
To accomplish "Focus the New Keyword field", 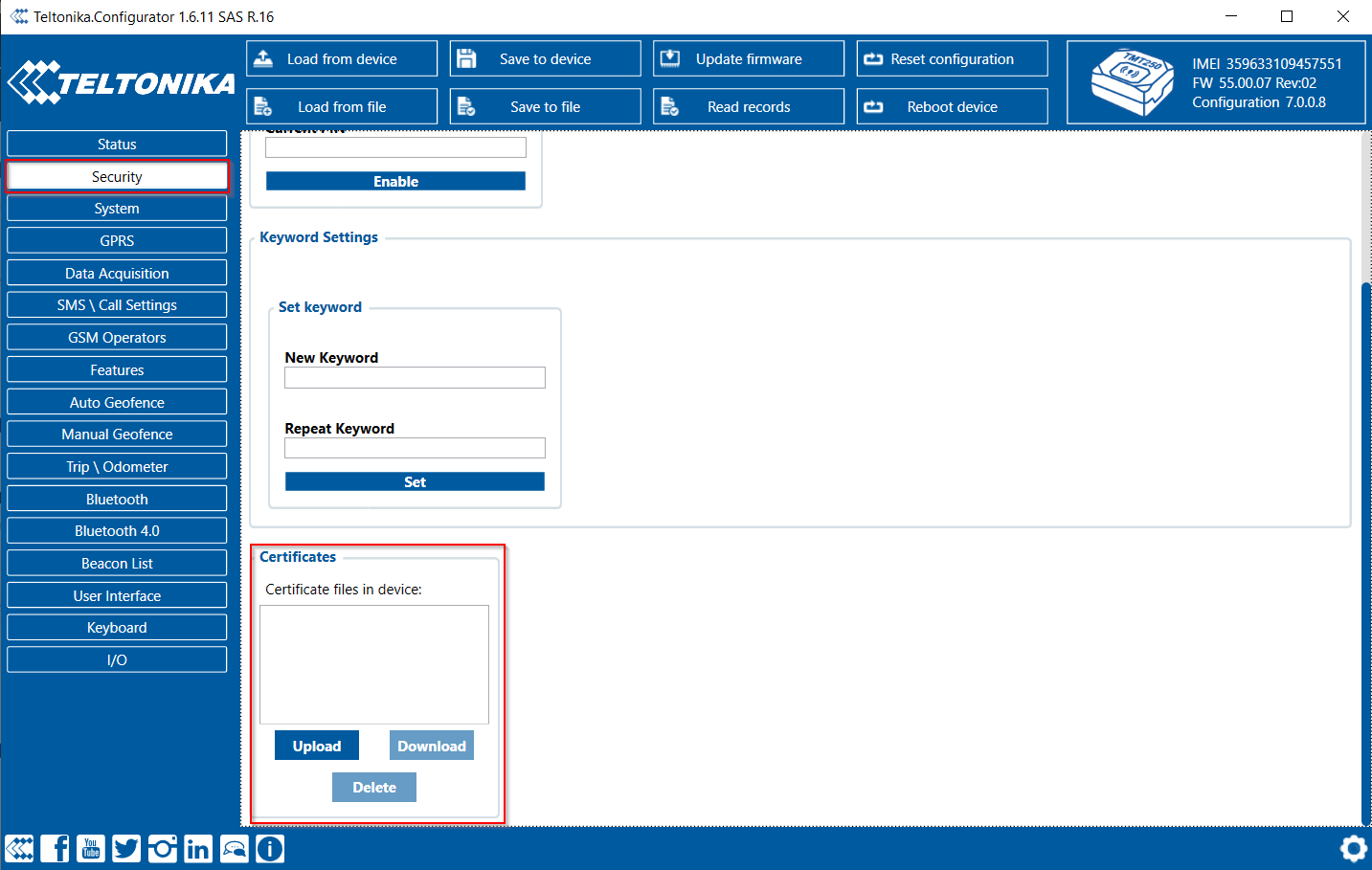I will coord(415,378).
